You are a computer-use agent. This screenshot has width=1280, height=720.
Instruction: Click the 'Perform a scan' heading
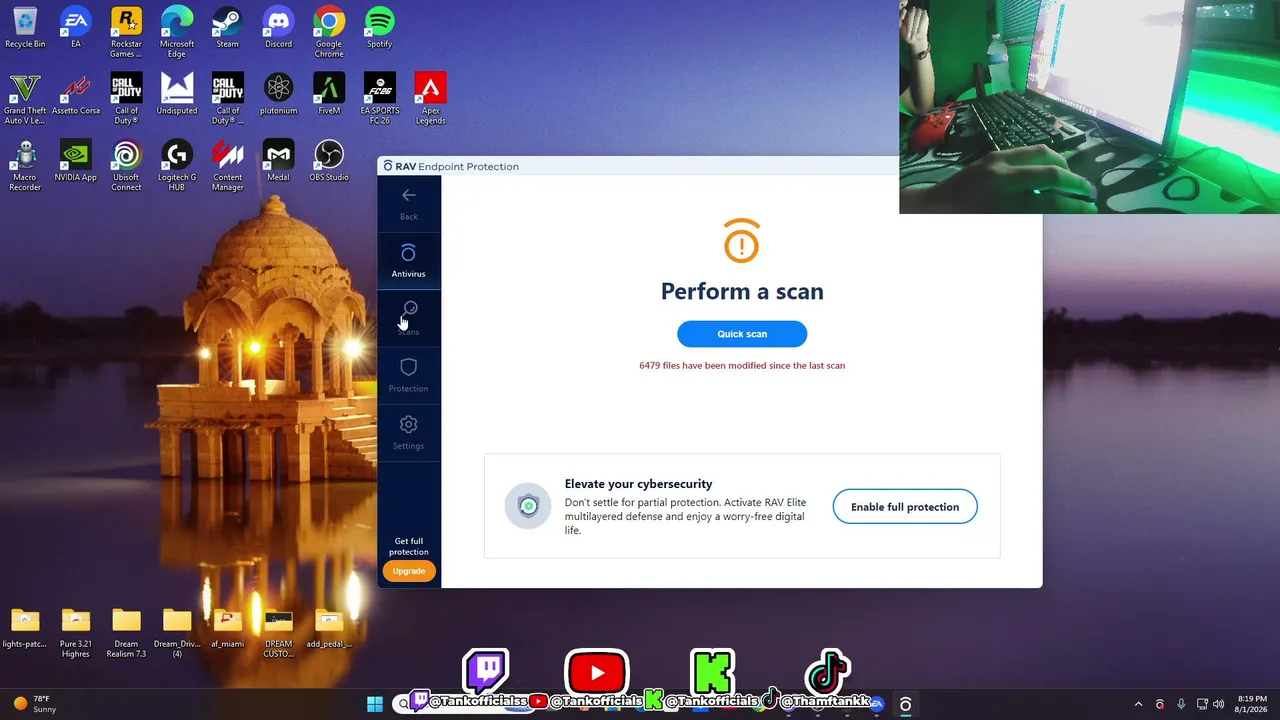tap(742, 292)
